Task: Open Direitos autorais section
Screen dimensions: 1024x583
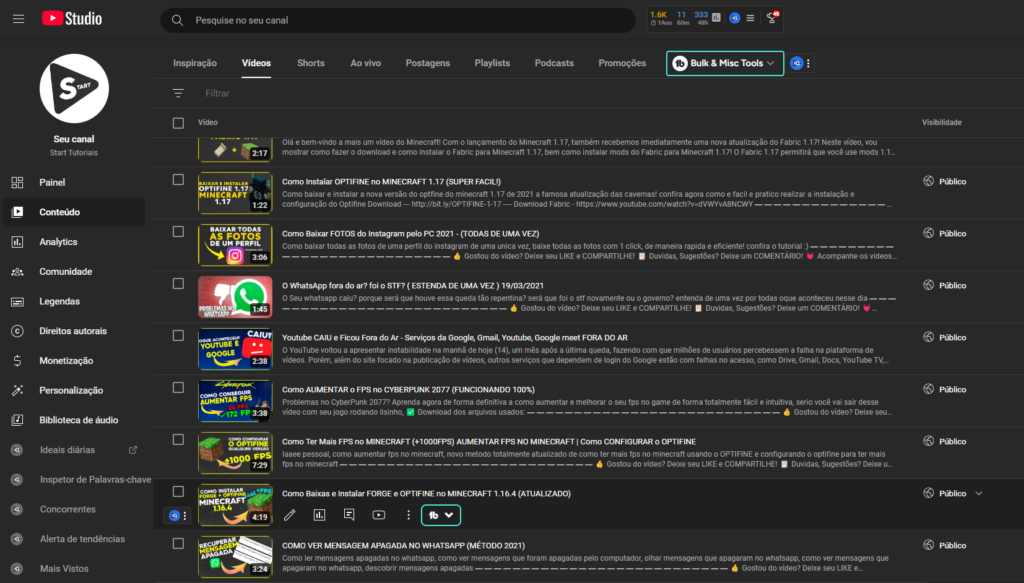Action: [74, 331]
